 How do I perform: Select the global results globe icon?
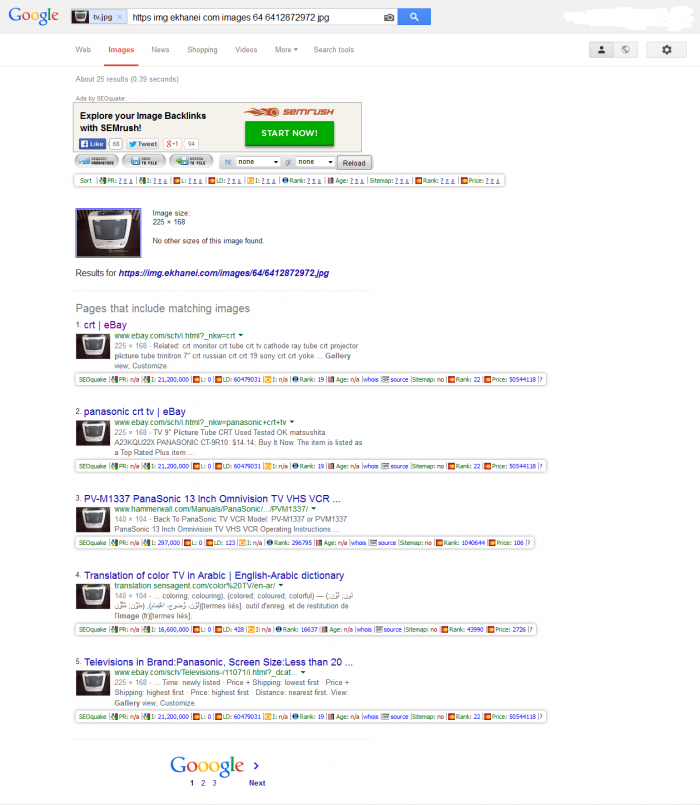tap(626, 50)
